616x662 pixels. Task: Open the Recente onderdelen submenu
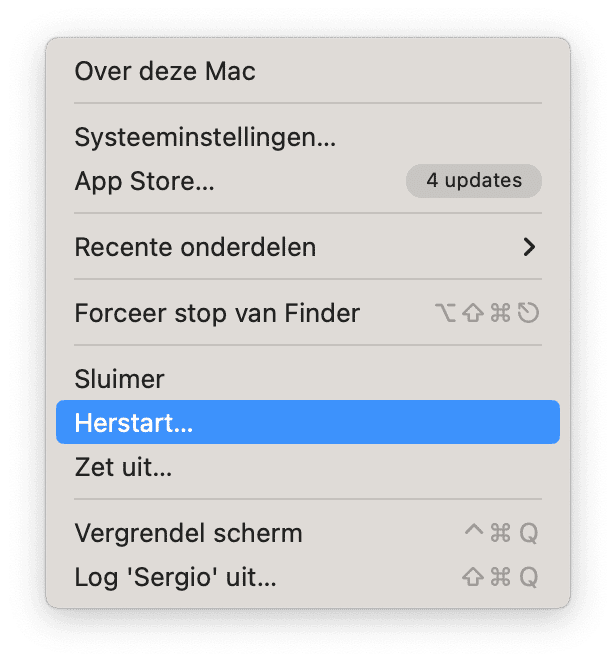[195, 246]
